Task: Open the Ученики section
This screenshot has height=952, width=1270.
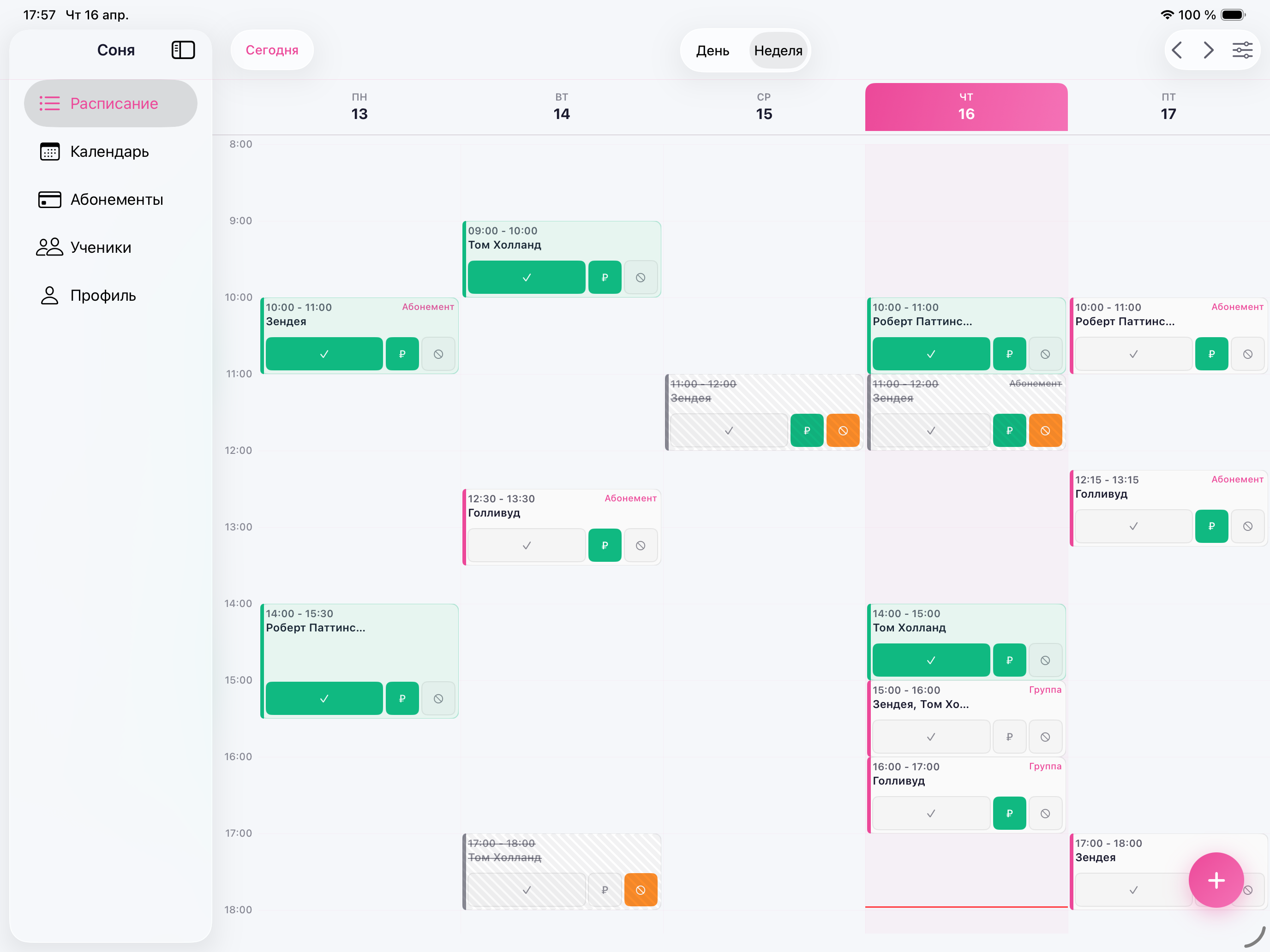Action: [x=101, y=247]
